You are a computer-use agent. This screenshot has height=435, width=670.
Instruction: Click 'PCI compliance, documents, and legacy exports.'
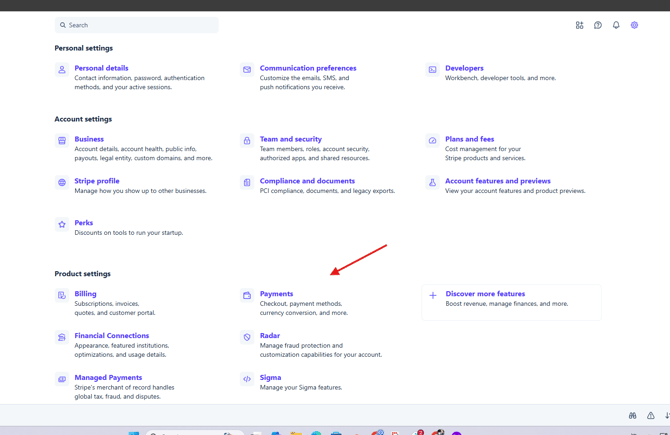[327, 191]
